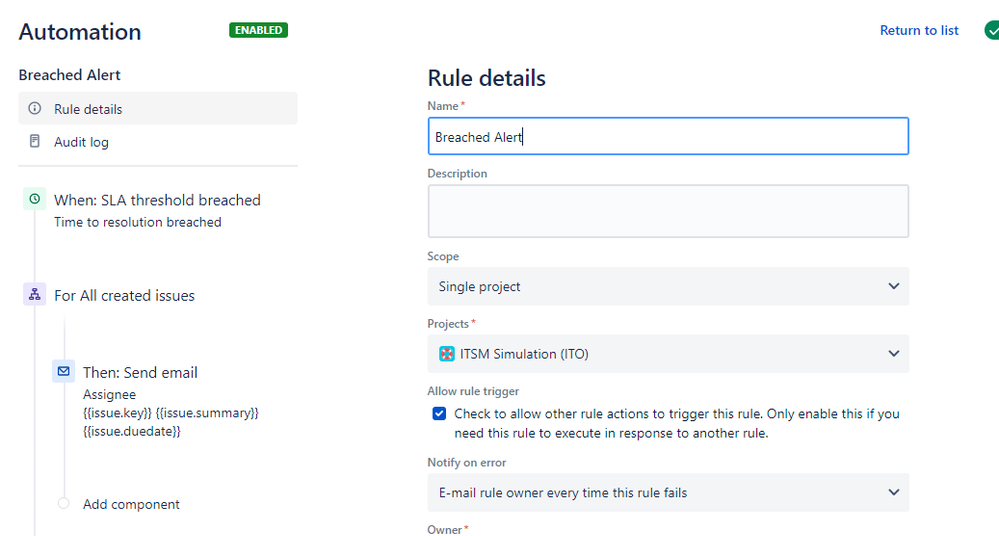This screenshot has height=536, width=999.
Task: Click the Return to list link
Action: [x=919, y=30]
